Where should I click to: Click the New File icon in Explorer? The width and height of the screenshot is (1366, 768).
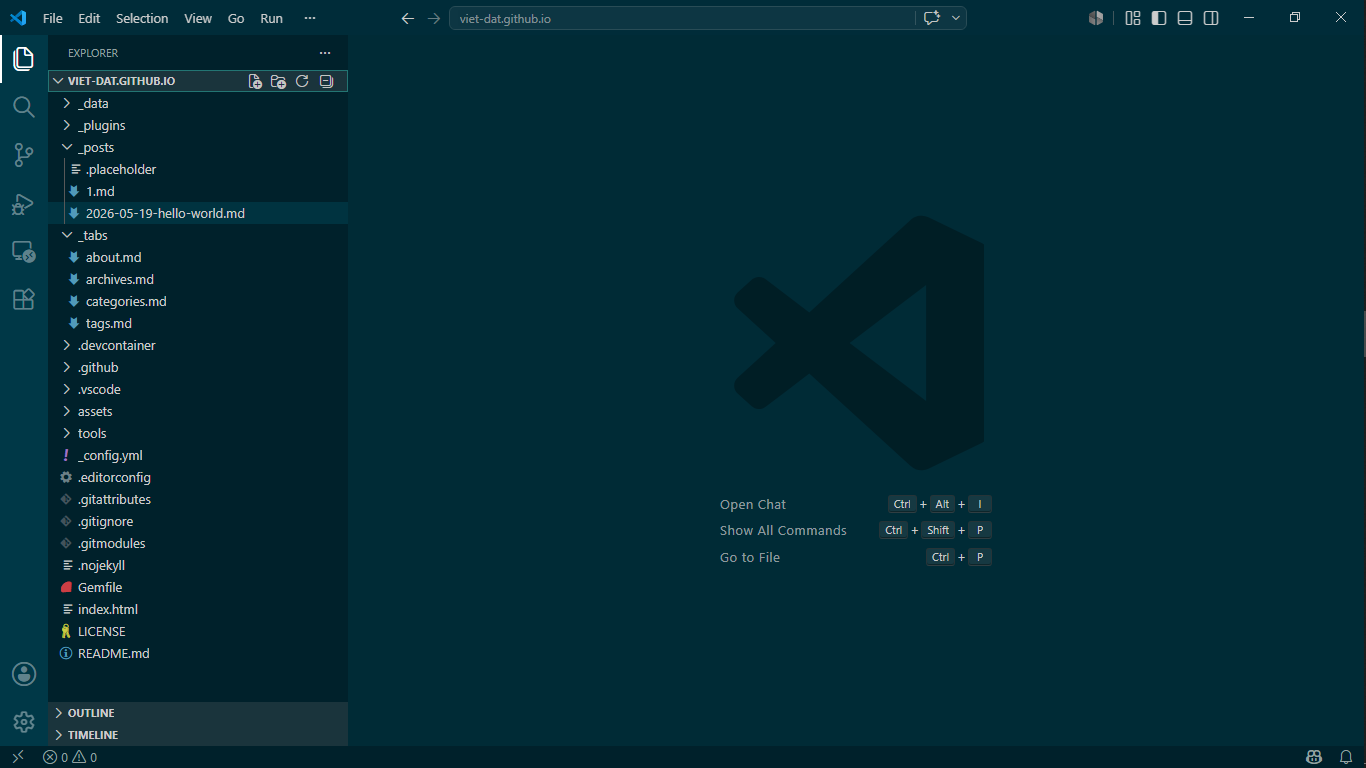point(255,81)
